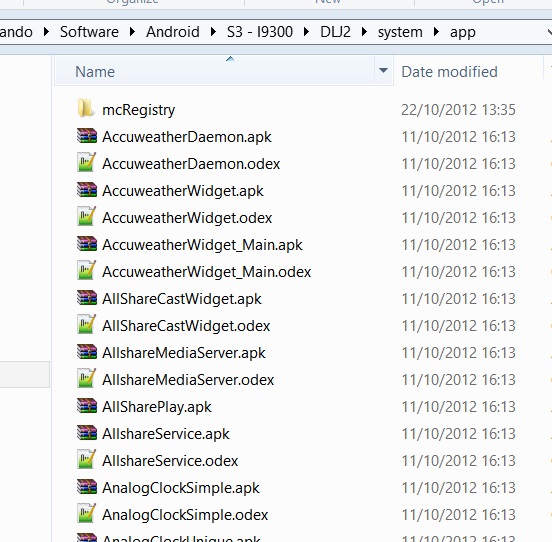This screenshot has width=552, height=542.
Task: Go to the Software folder in breadcrumb
Action: 89,32
